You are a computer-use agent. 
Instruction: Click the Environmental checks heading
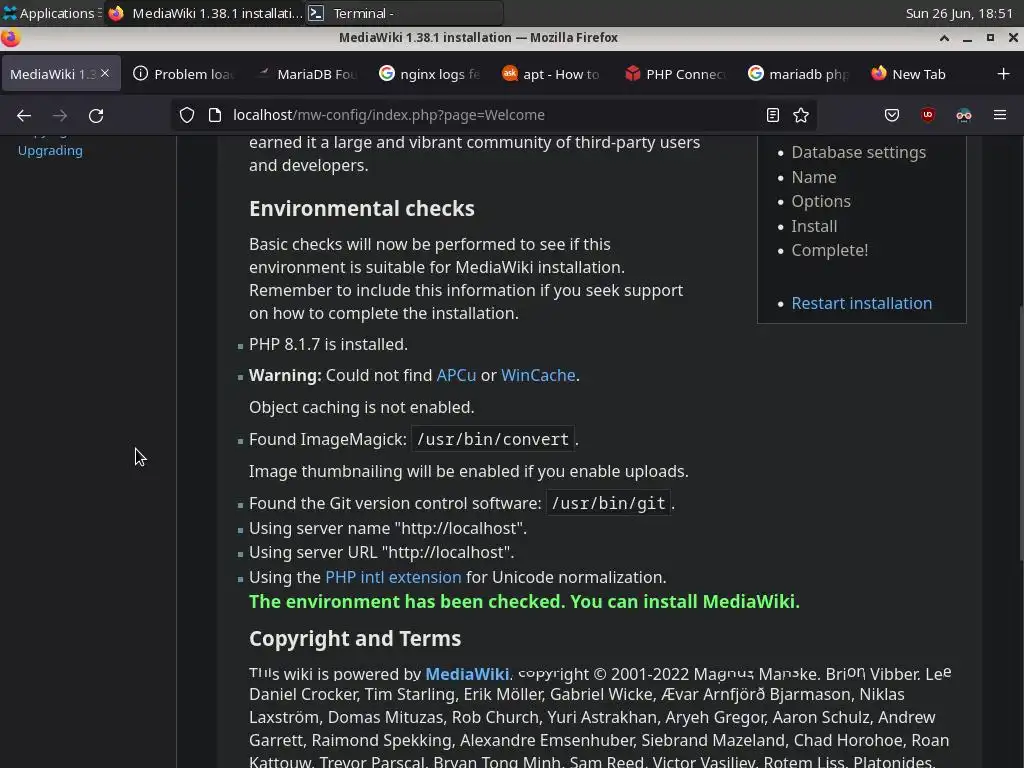(x=362, y=208)
